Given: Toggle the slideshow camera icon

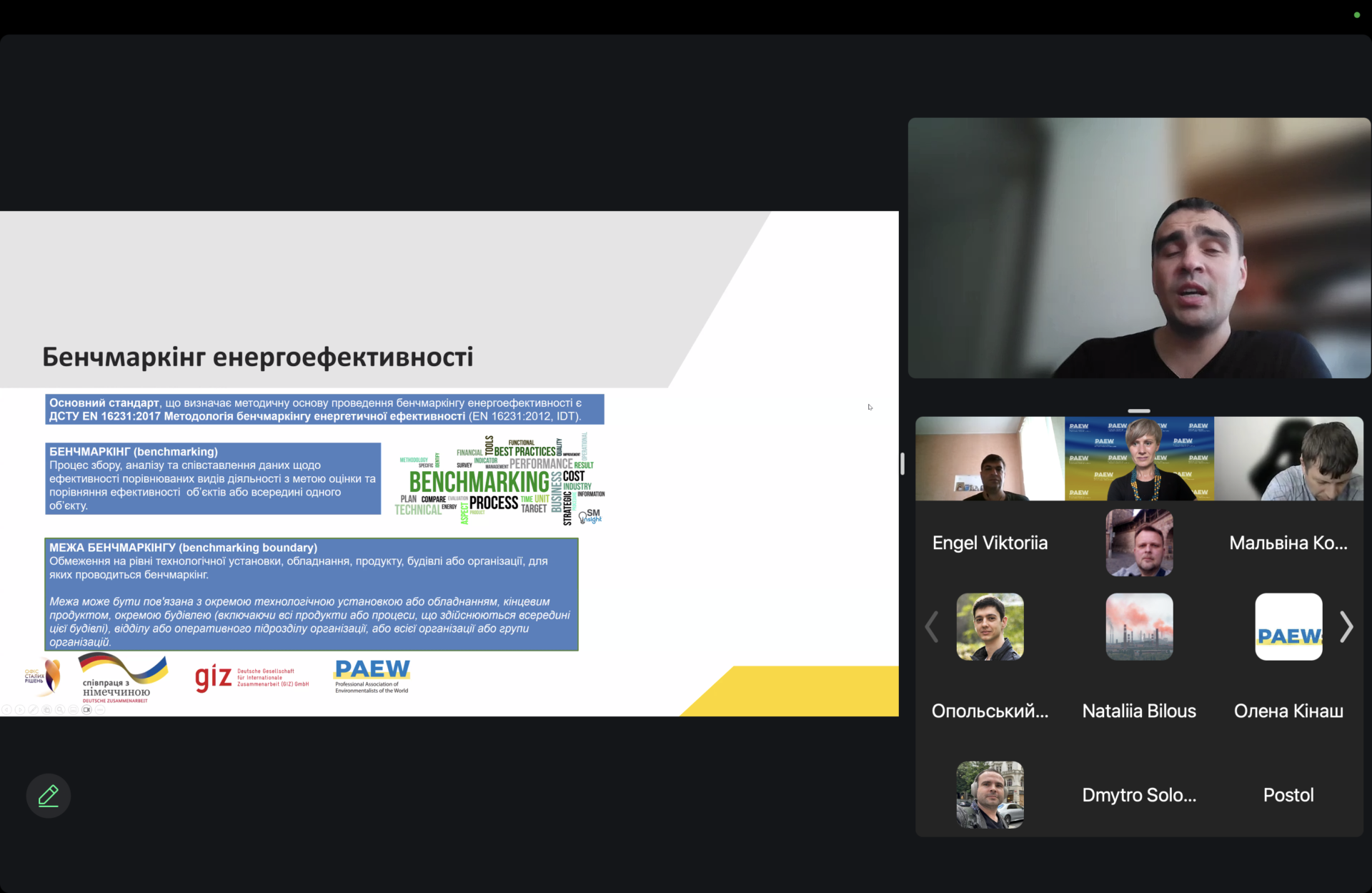Looking at the screenshot, I should coord(86,710).
